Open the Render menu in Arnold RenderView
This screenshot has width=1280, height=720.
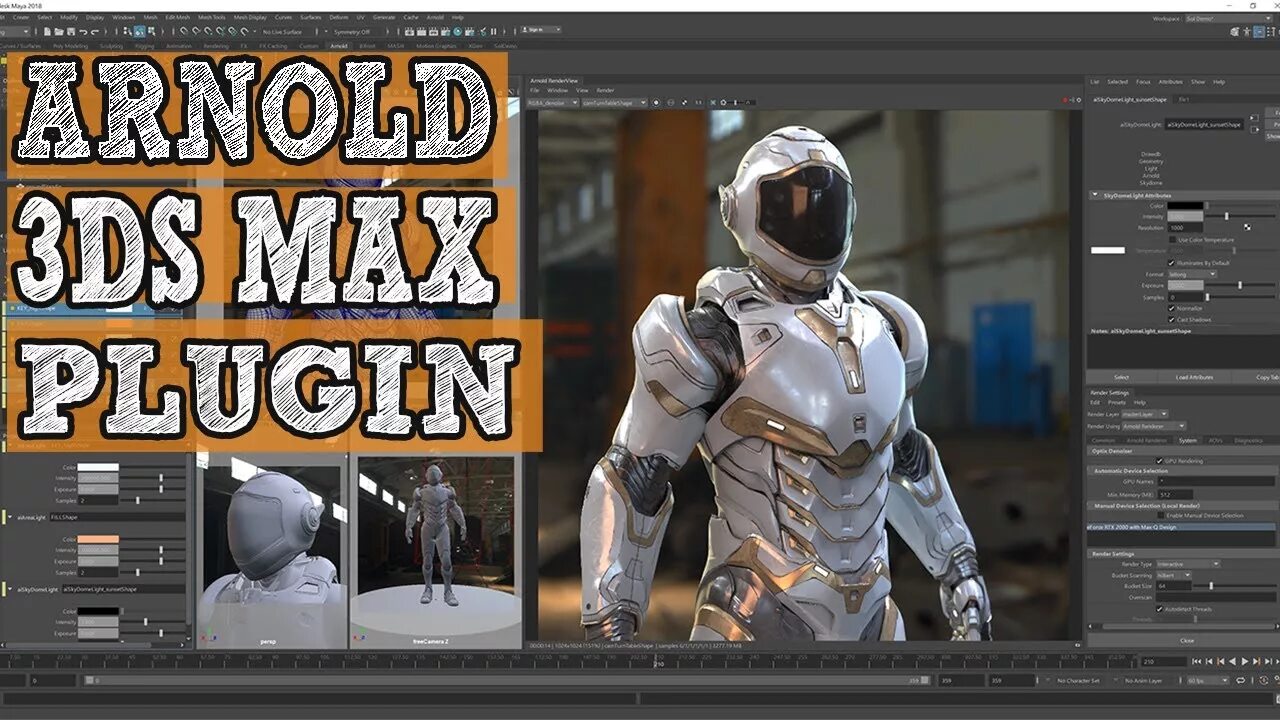(x=605, y=90)
